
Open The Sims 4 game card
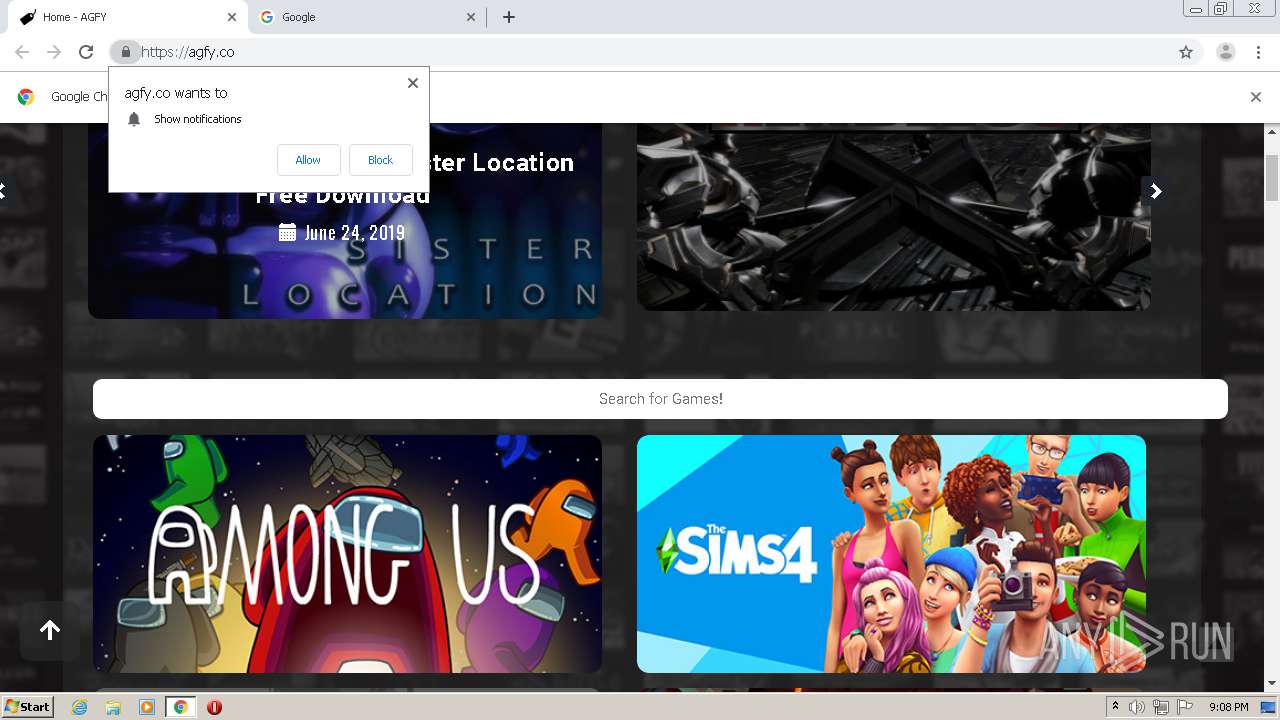891,554
